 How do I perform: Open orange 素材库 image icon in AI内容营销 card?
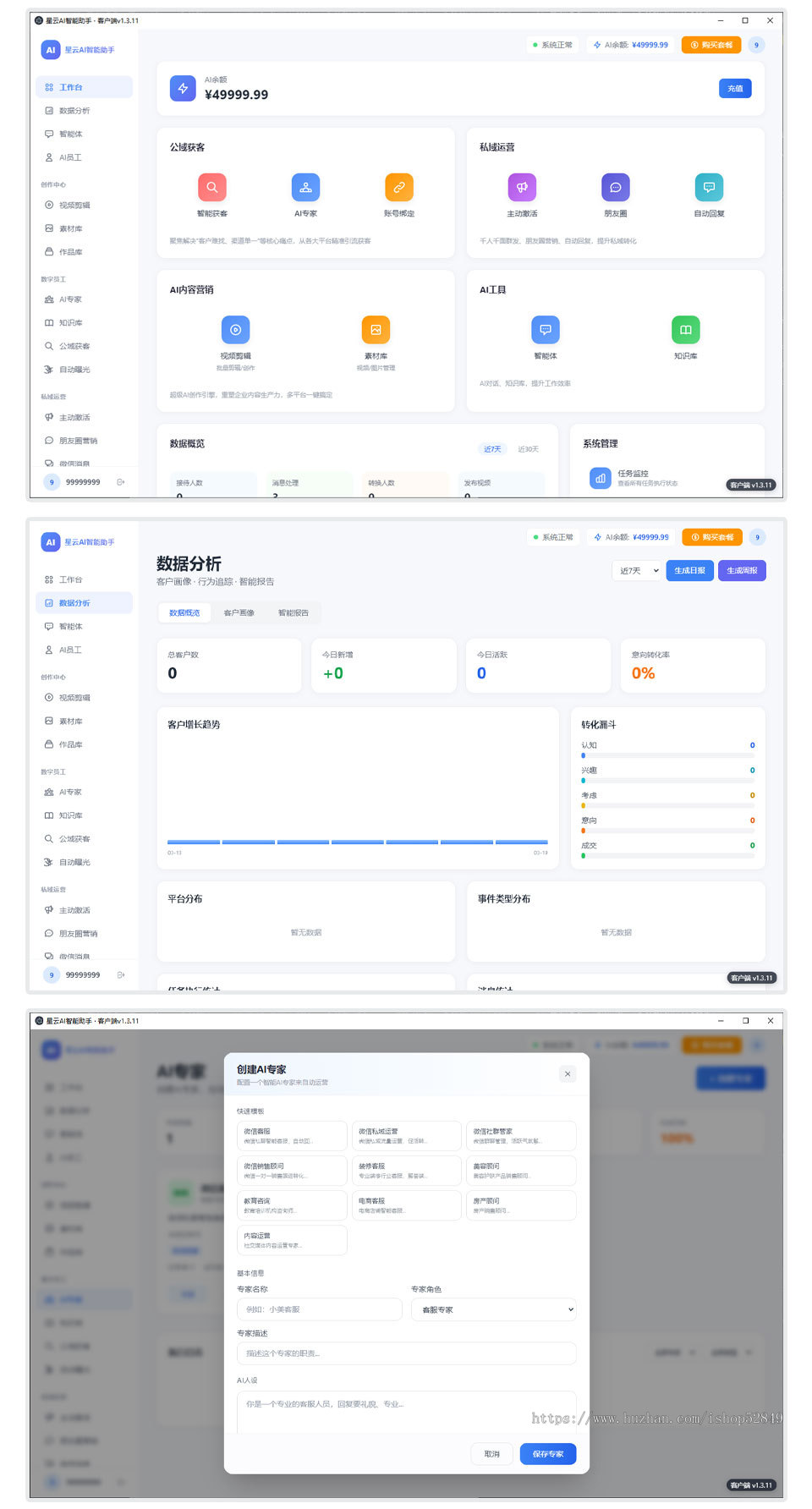[x=376, y=329]
